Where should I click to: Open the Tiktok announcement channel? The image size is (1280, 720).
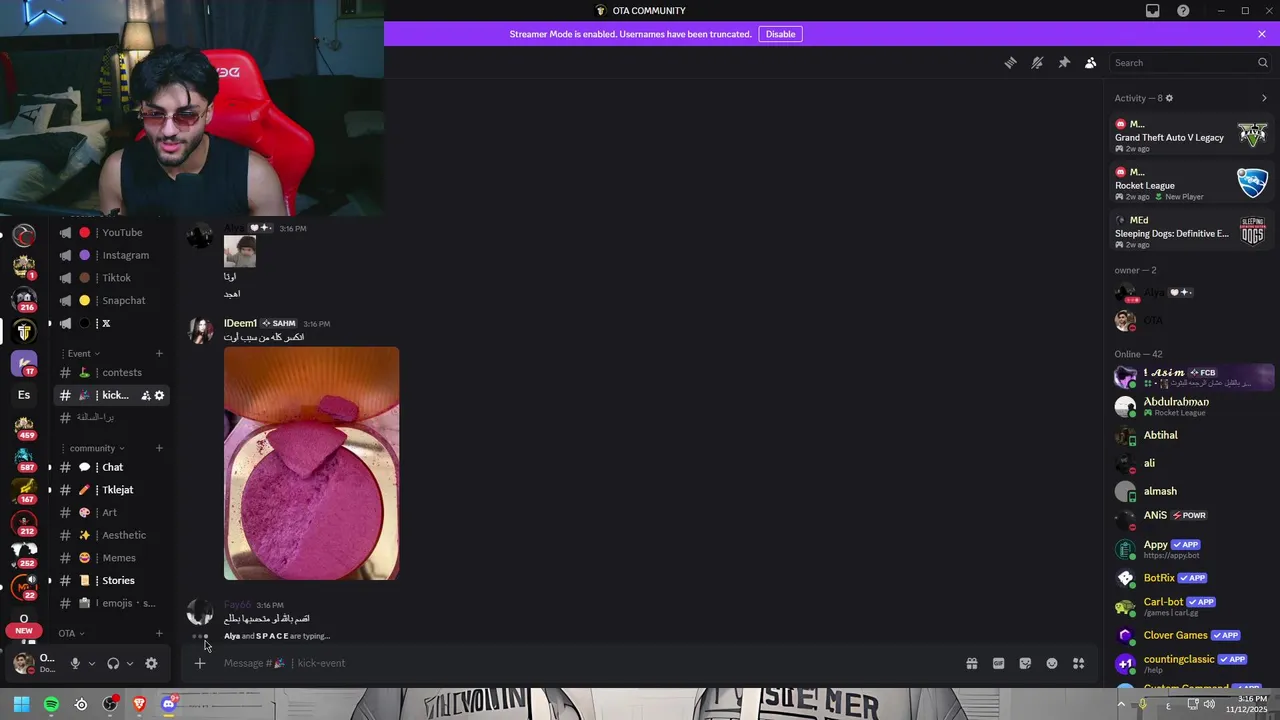point(110,278)
